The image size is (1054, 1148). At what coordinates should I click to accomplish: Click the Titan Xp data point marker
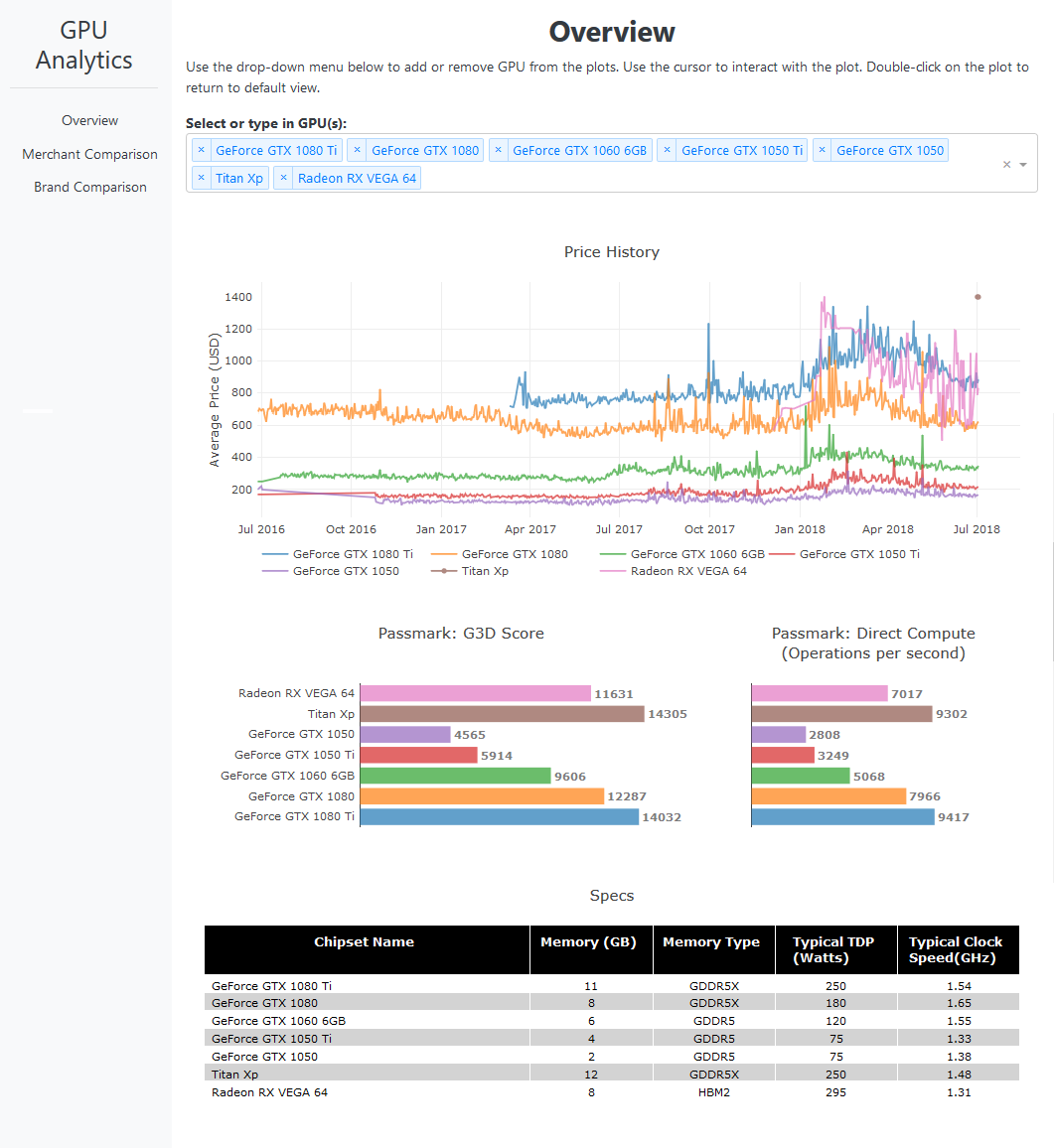[x=978, y=297]
